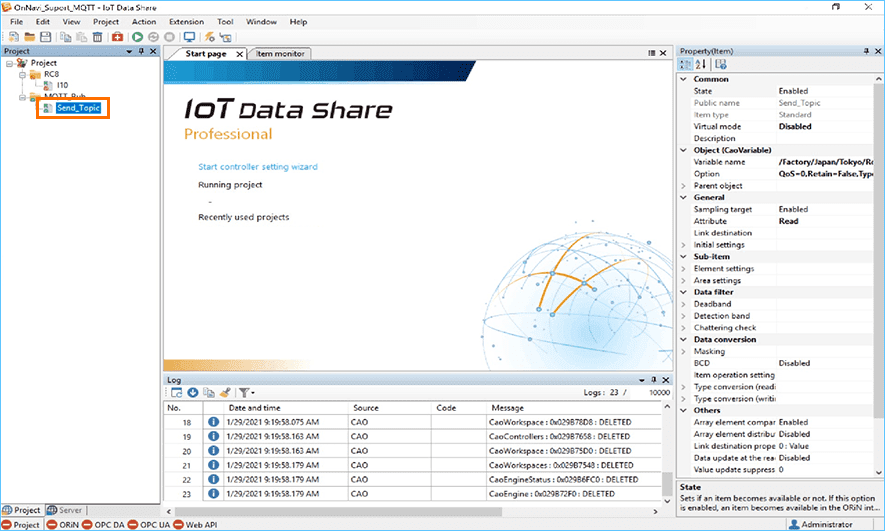Pin the Property(Item) panel

[x=866, y=51]
